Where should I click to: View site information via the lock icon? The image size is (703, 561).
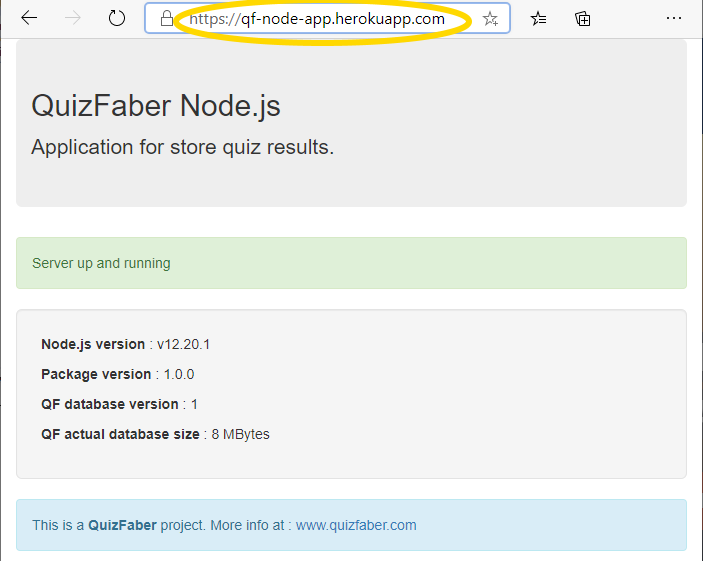(x=167, y=19)
